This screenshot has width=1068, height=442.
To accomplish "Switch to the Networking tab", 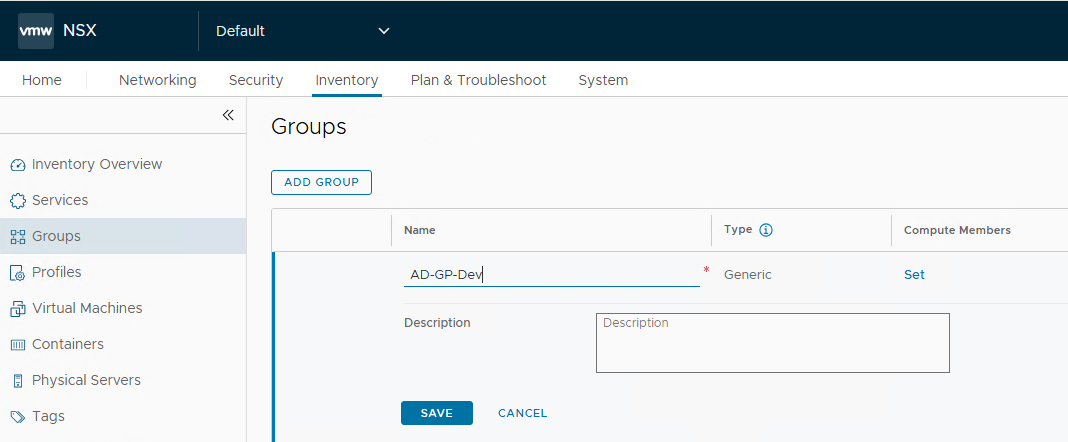I will (x=157, y=80).
